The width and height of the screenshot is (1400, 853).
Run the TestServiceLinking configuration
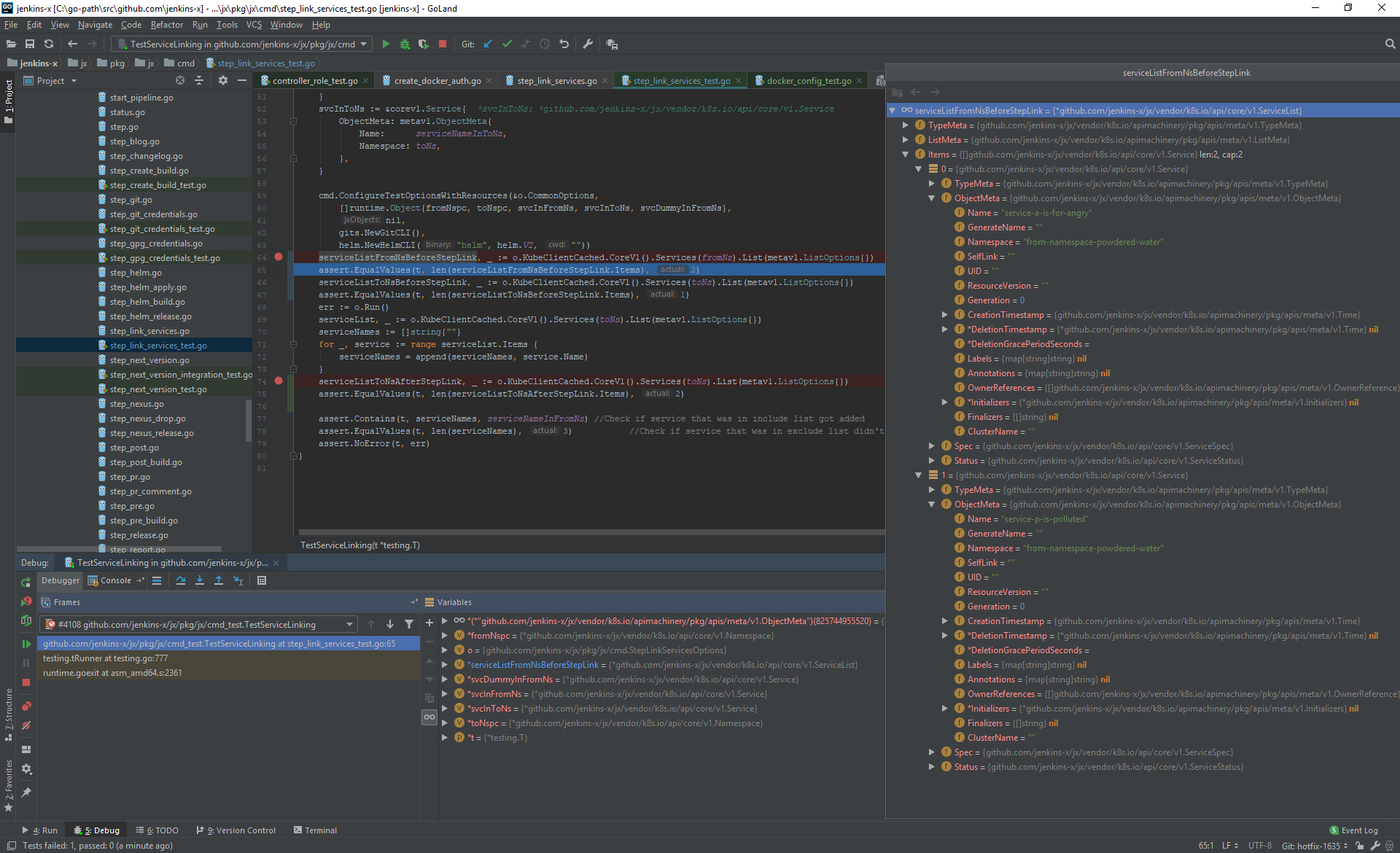click(x=386, y=44)
